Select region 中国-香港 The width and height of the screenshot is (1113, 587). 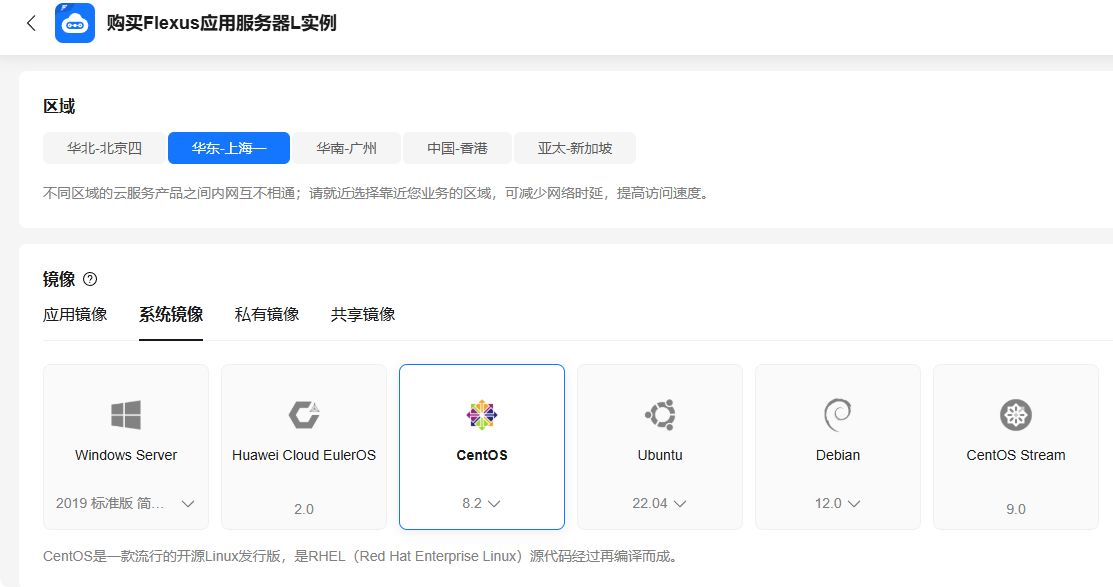457,148
